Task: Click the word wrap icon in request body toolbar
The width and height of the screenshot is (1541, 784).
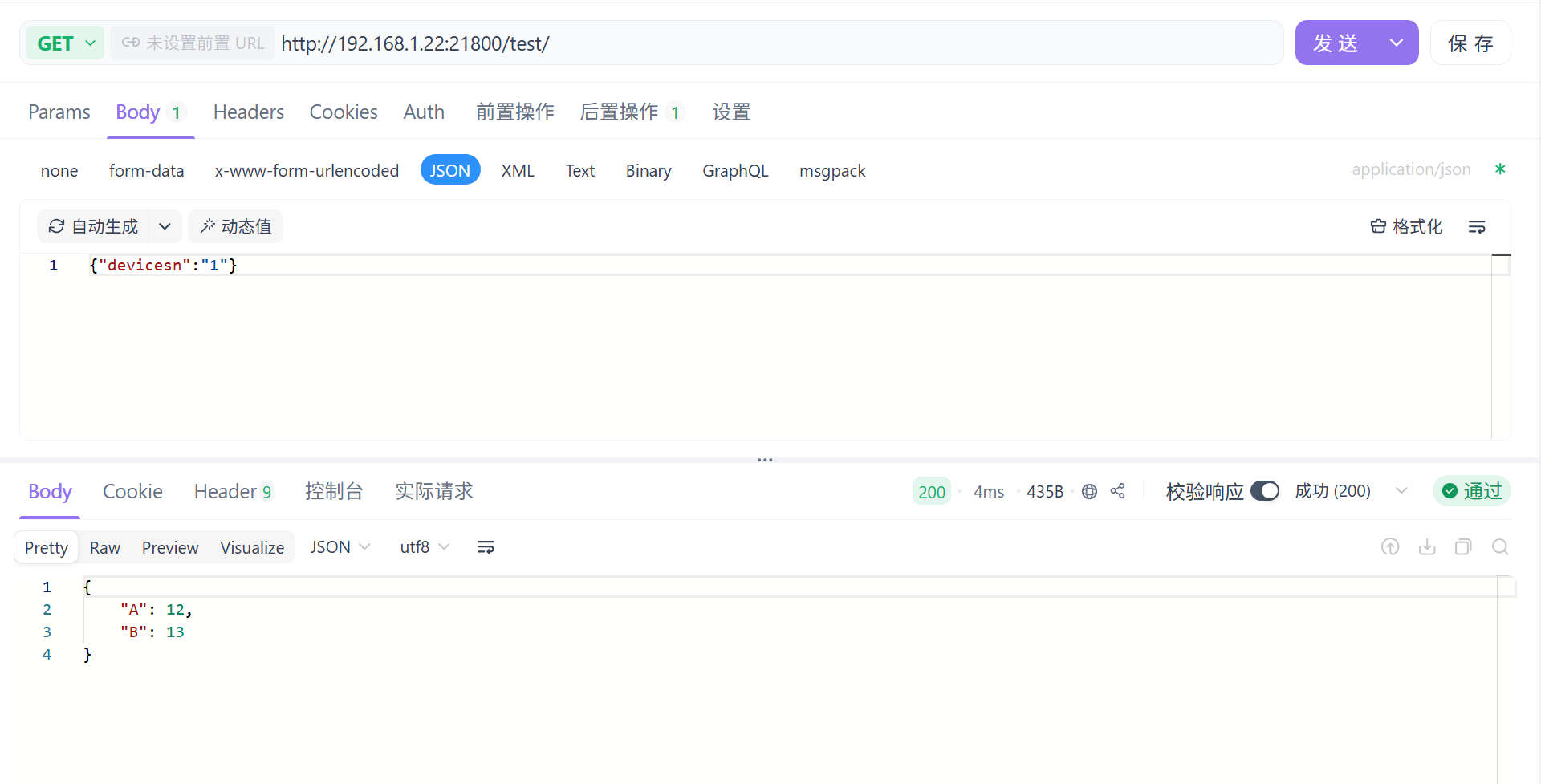Action: click(1477, 227)
